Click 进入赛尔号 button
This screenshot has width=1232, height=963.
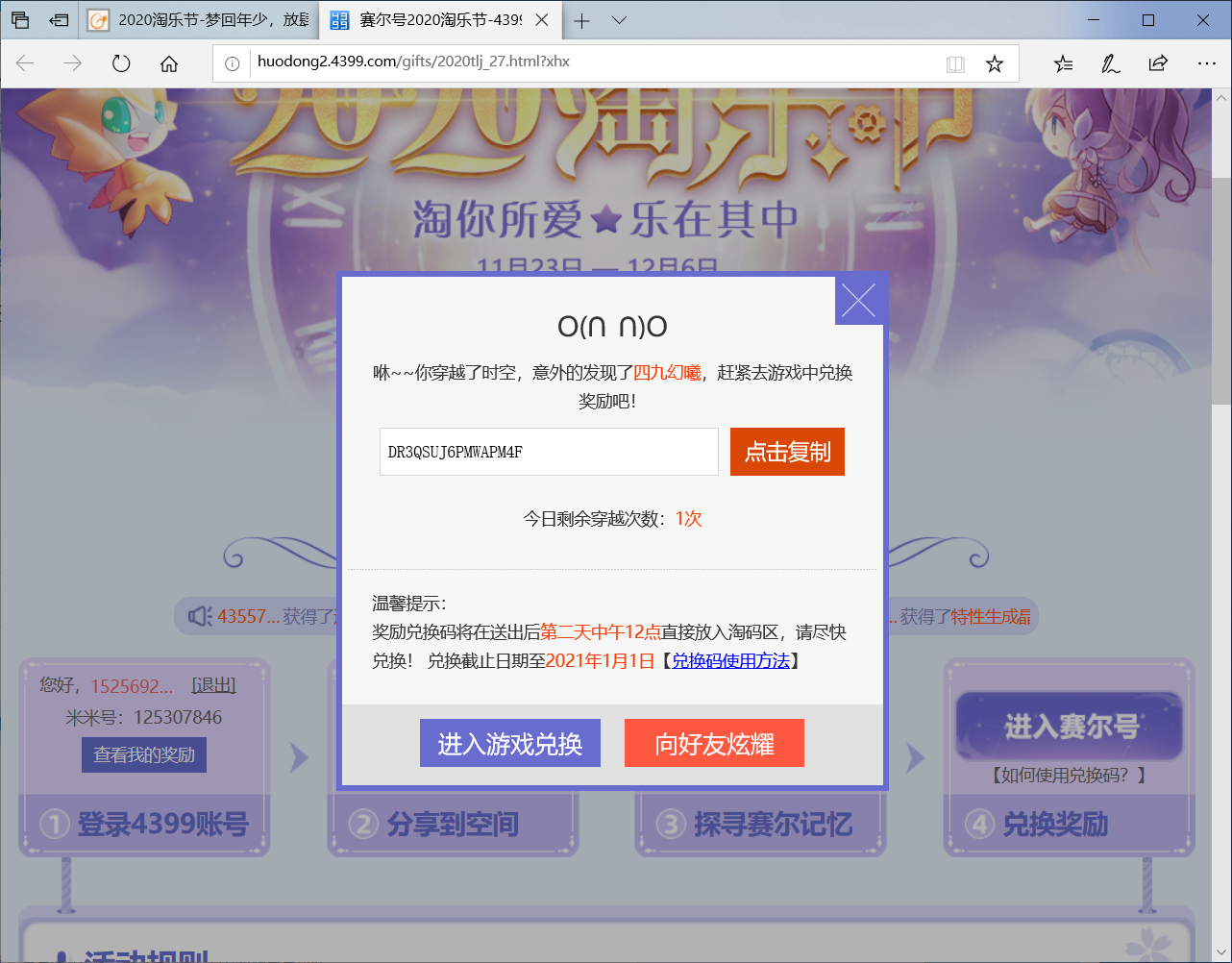pyautogui.click(x=1070, y=727)
